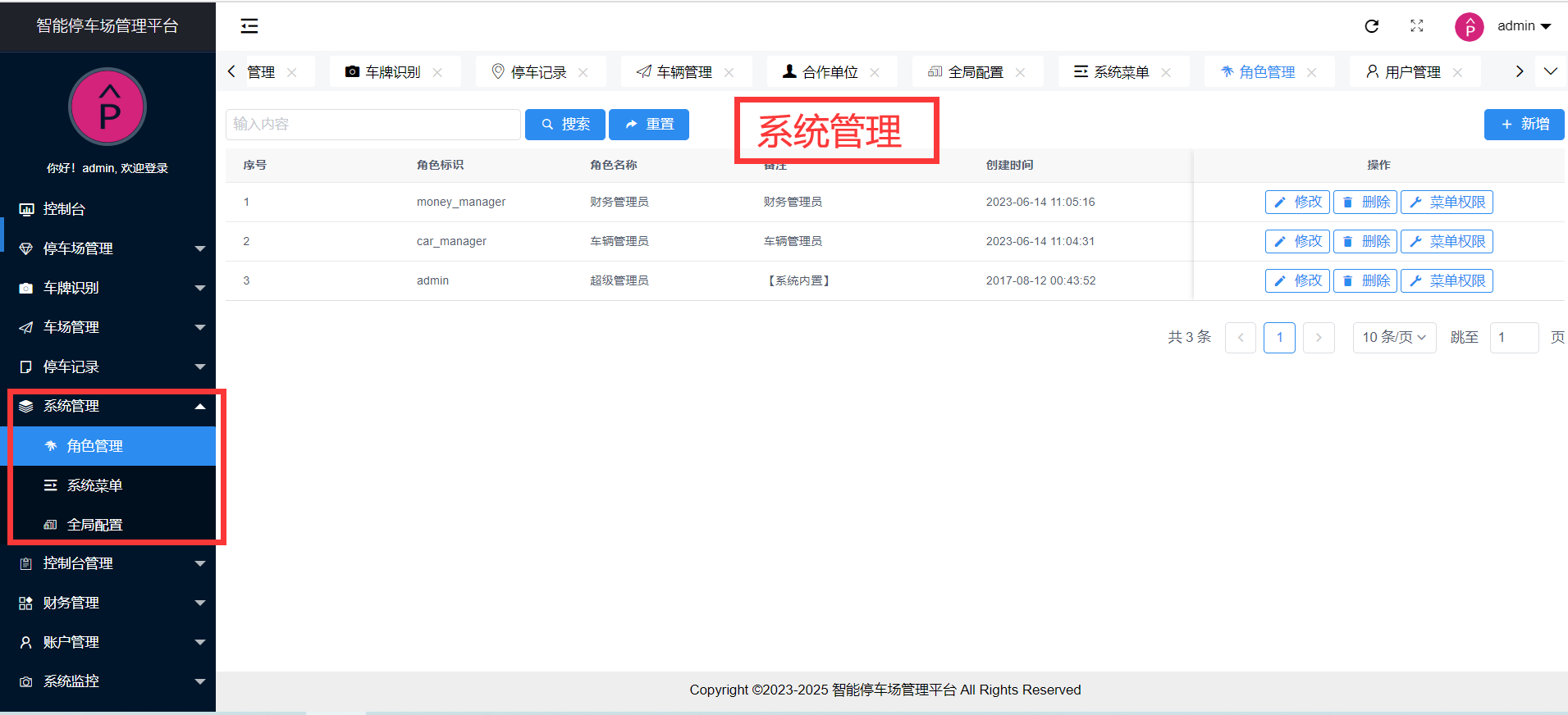
Task: Close the 停车记录 tab
Action: tap(583, 72)
